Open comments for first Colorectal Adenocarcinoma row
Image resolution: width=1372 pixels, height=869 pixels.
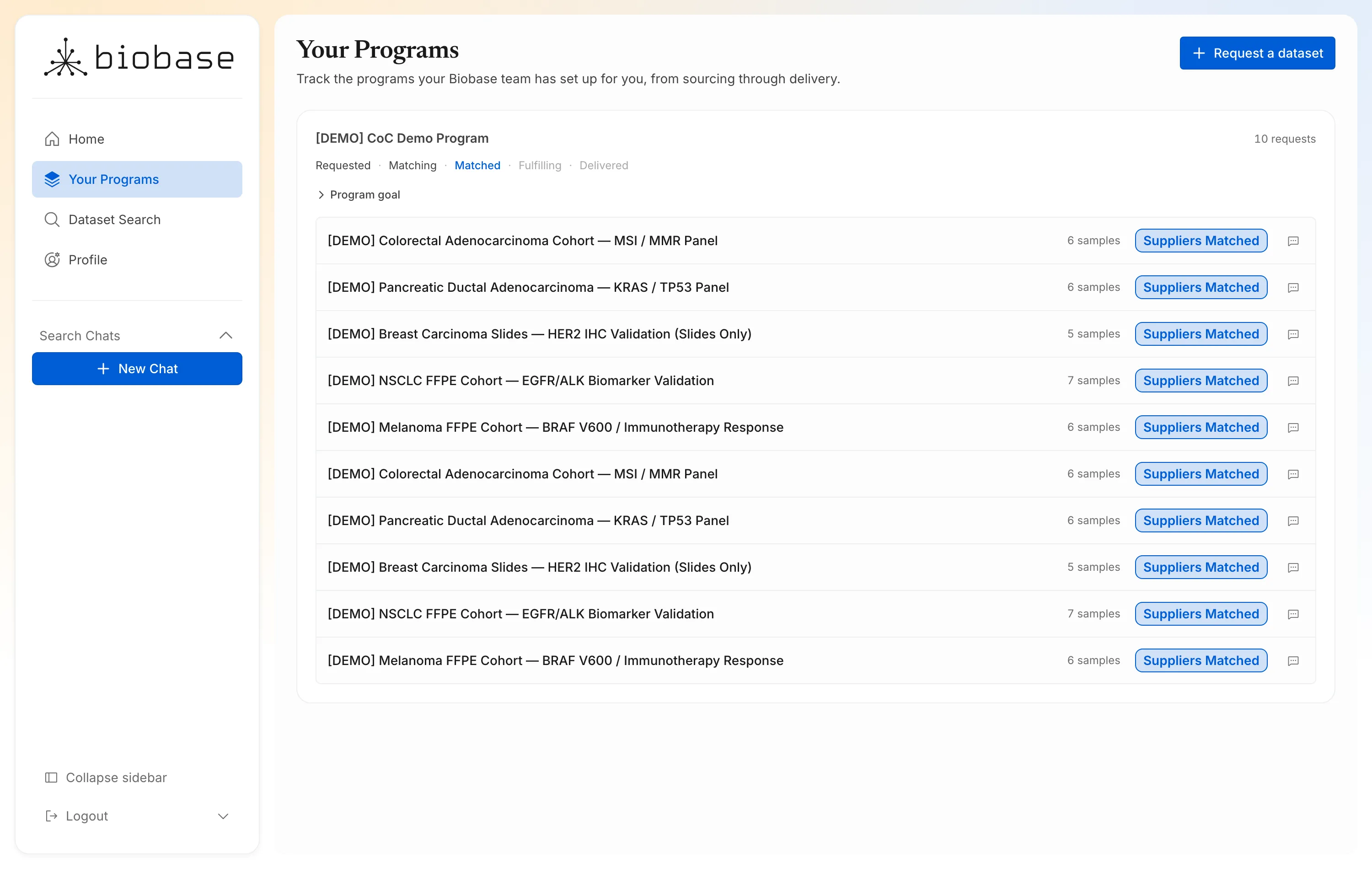click(1293, 241)
